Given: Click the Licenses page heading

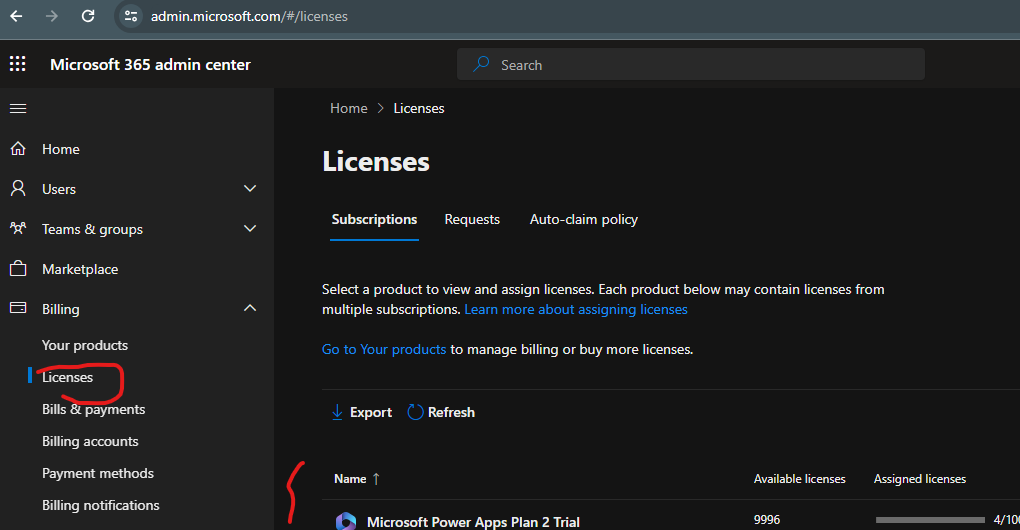Looking at the screenshot, I should (376, 161).
